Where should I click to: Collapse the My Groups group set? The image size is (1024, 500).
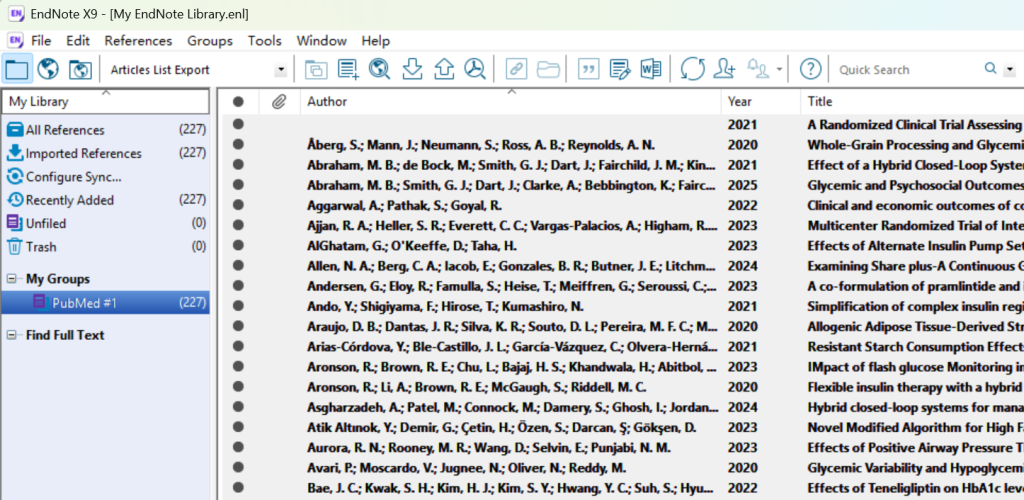tap(12, 279)
